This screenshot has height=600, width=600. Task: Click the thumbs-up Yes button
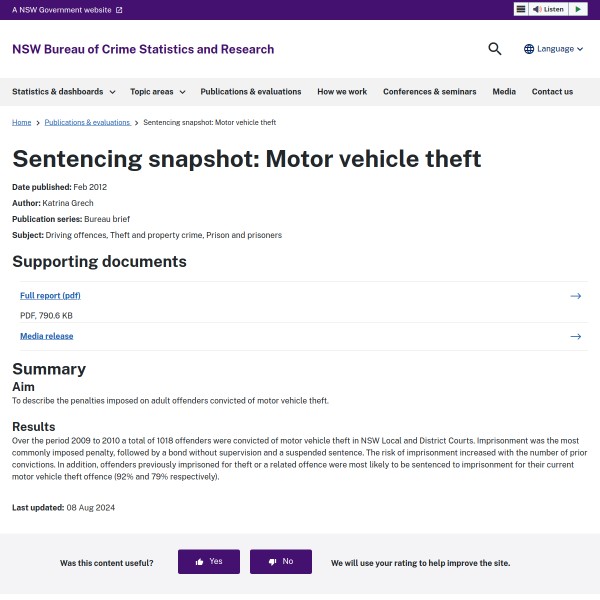coord(209,562)
